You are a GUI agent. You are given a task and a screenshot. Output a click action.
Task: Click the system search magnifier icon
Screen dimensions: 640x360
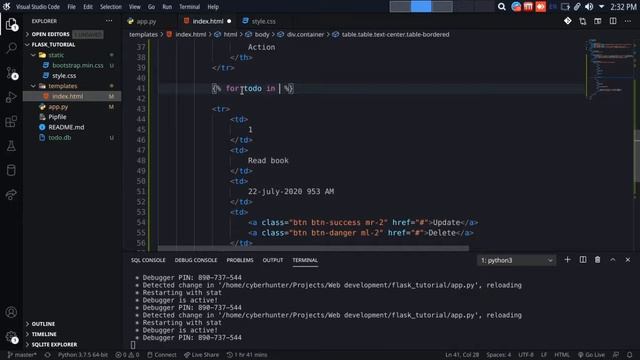pos(502,7)
